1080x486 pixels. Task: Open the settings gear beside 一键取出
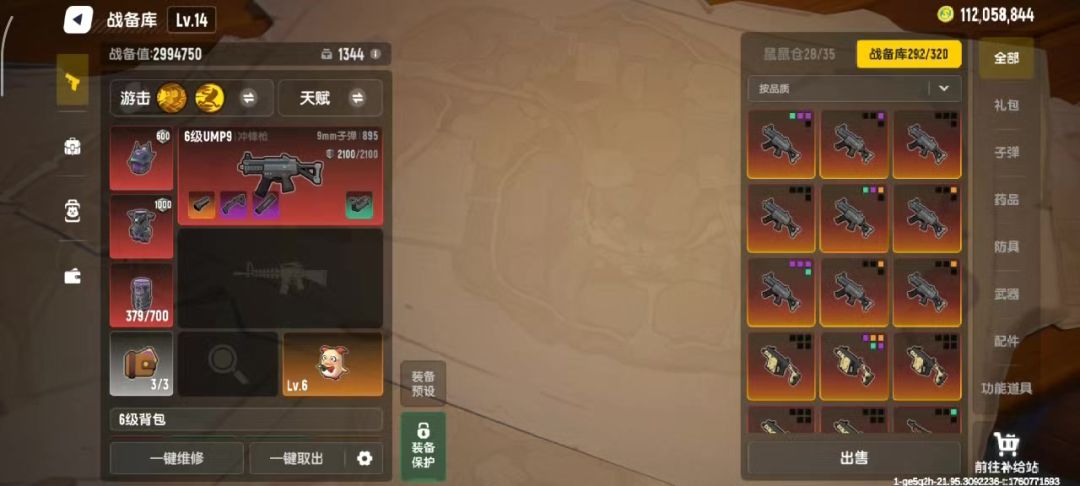pos(364,458)
